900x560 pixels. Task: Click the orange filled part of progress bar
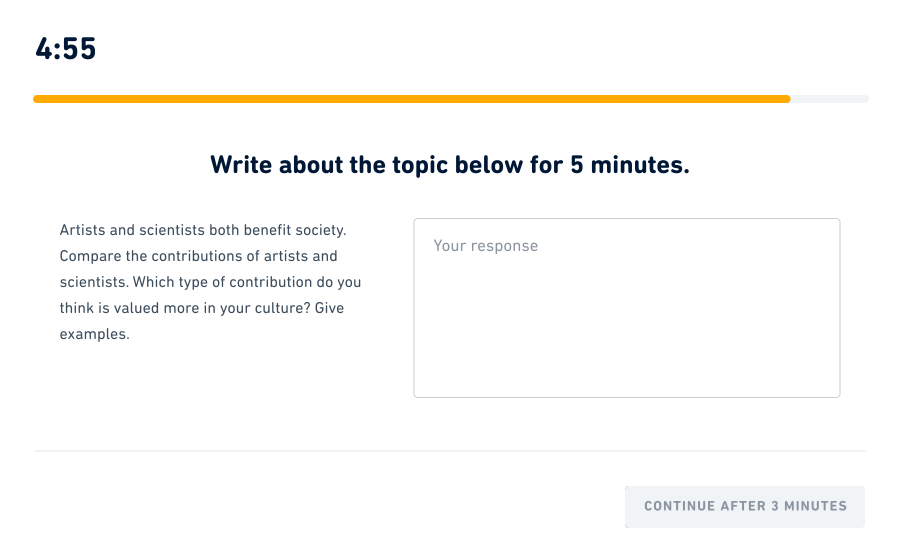(x=410, y=99)
